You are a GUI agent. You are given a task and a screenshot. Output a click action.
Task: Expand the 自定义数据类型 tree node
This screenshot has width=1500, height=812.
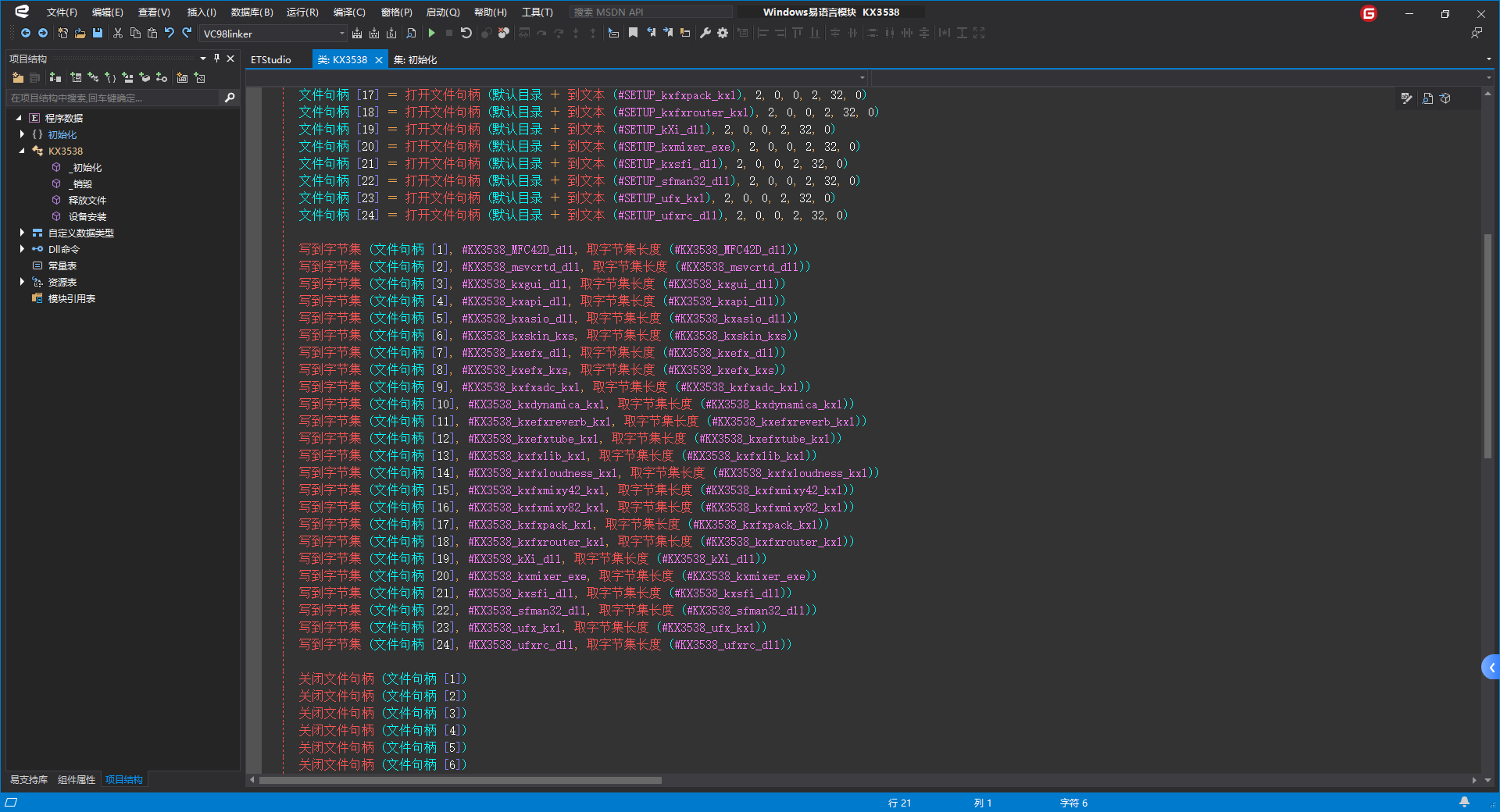click(22, 233)
